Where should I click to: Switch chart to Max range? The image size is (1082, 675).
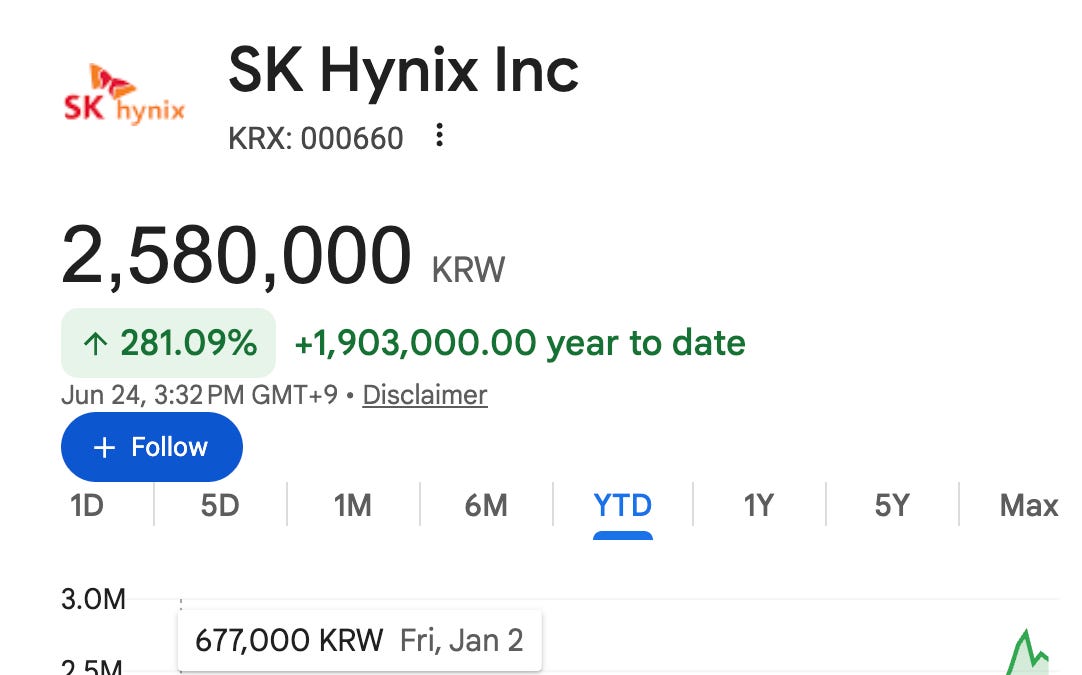pos(1028,506)
